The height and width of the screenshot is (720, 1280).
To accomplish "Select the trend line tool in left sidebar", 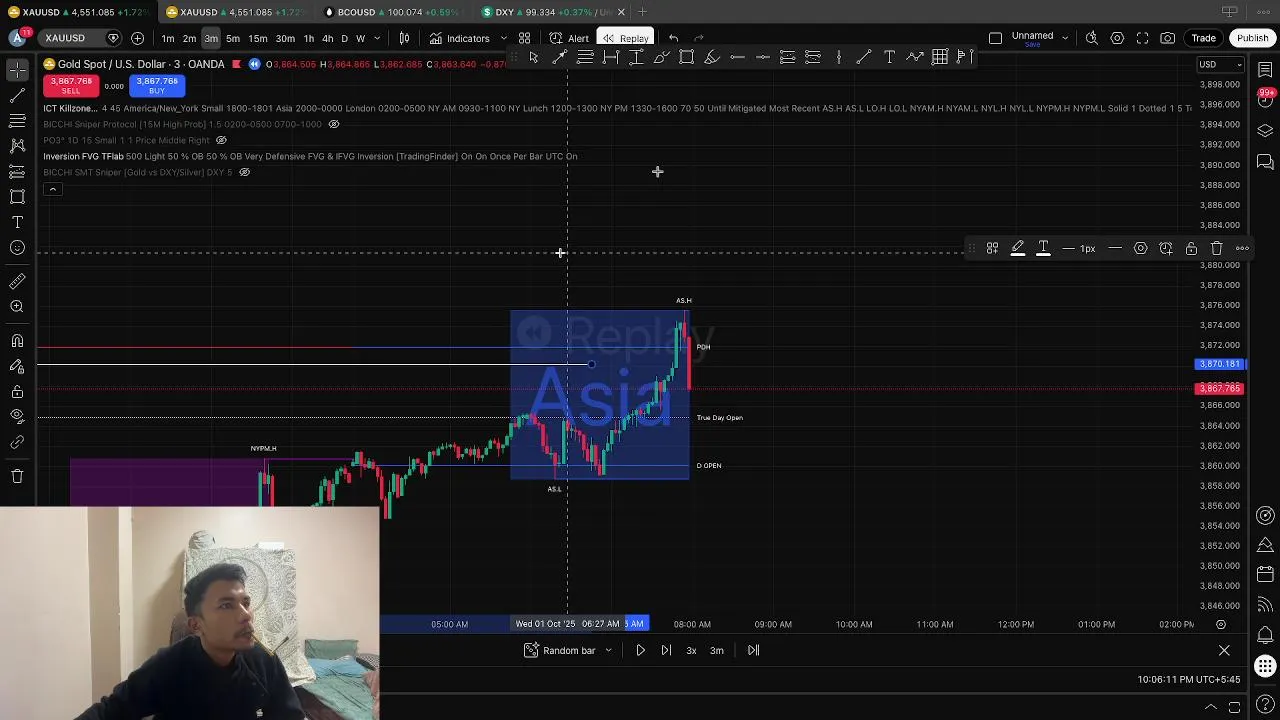I will 17,95.
